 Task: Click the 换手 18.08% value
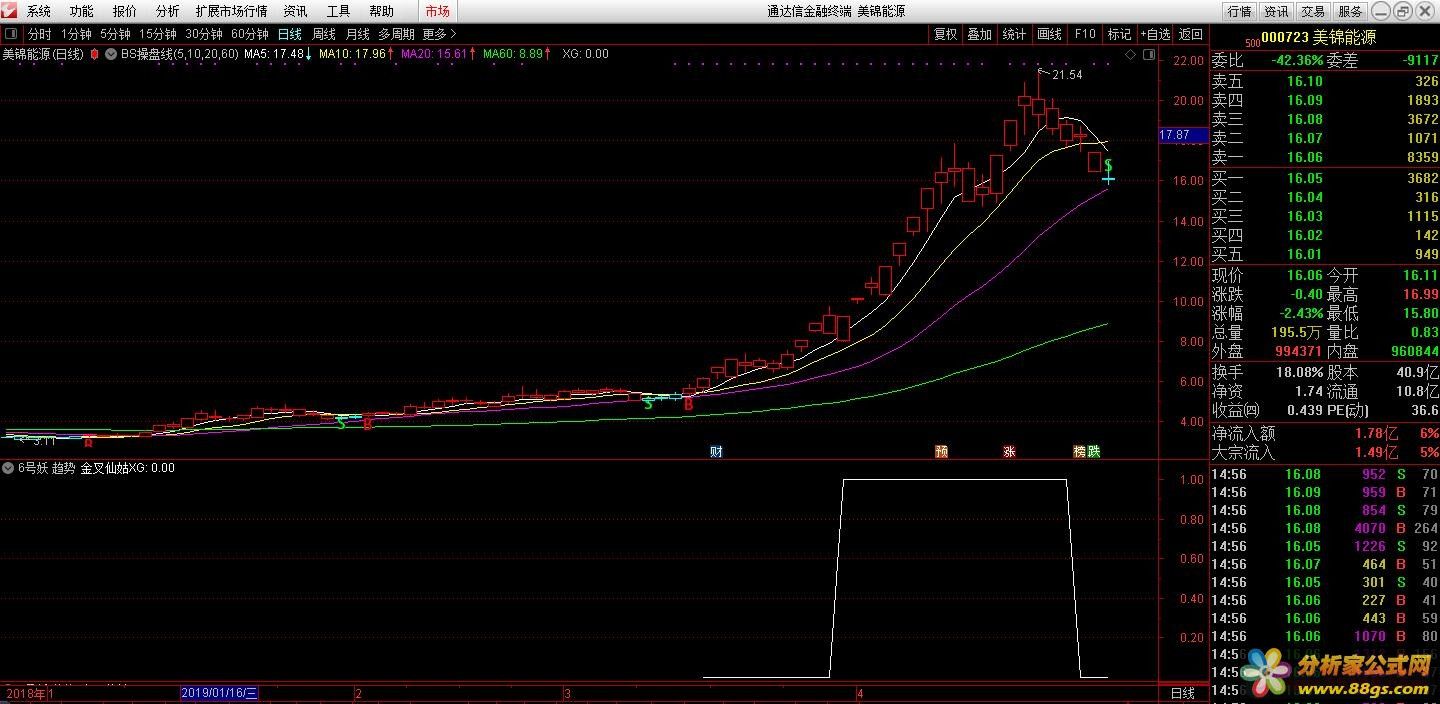[x=1299, y=372]
